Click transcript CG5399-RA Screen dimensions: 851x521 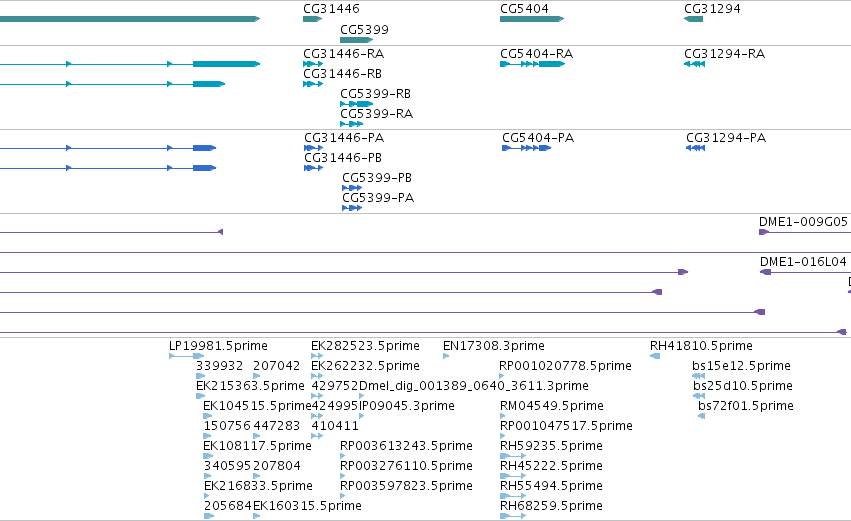(351, 124)
